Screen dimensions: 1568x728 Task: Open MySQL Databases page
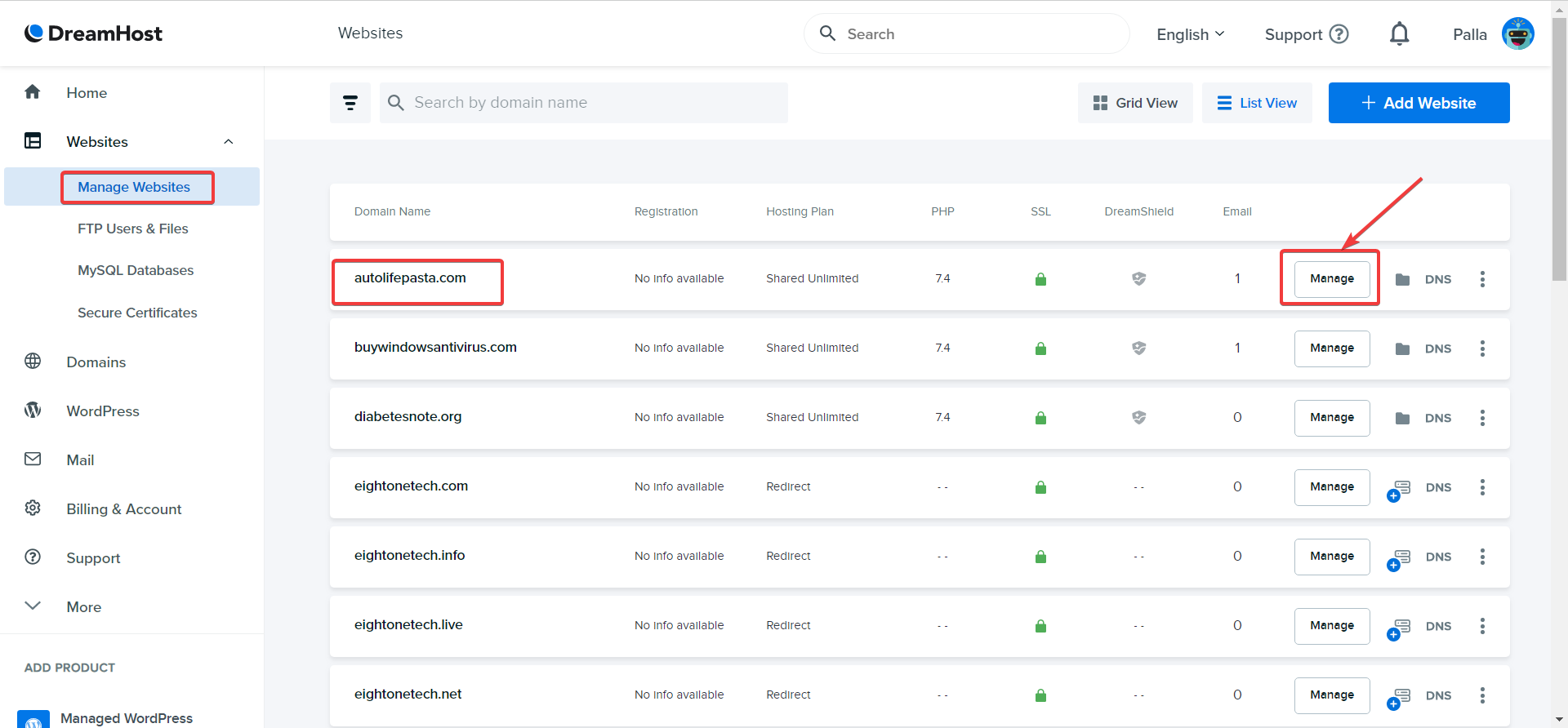[136, 270]
